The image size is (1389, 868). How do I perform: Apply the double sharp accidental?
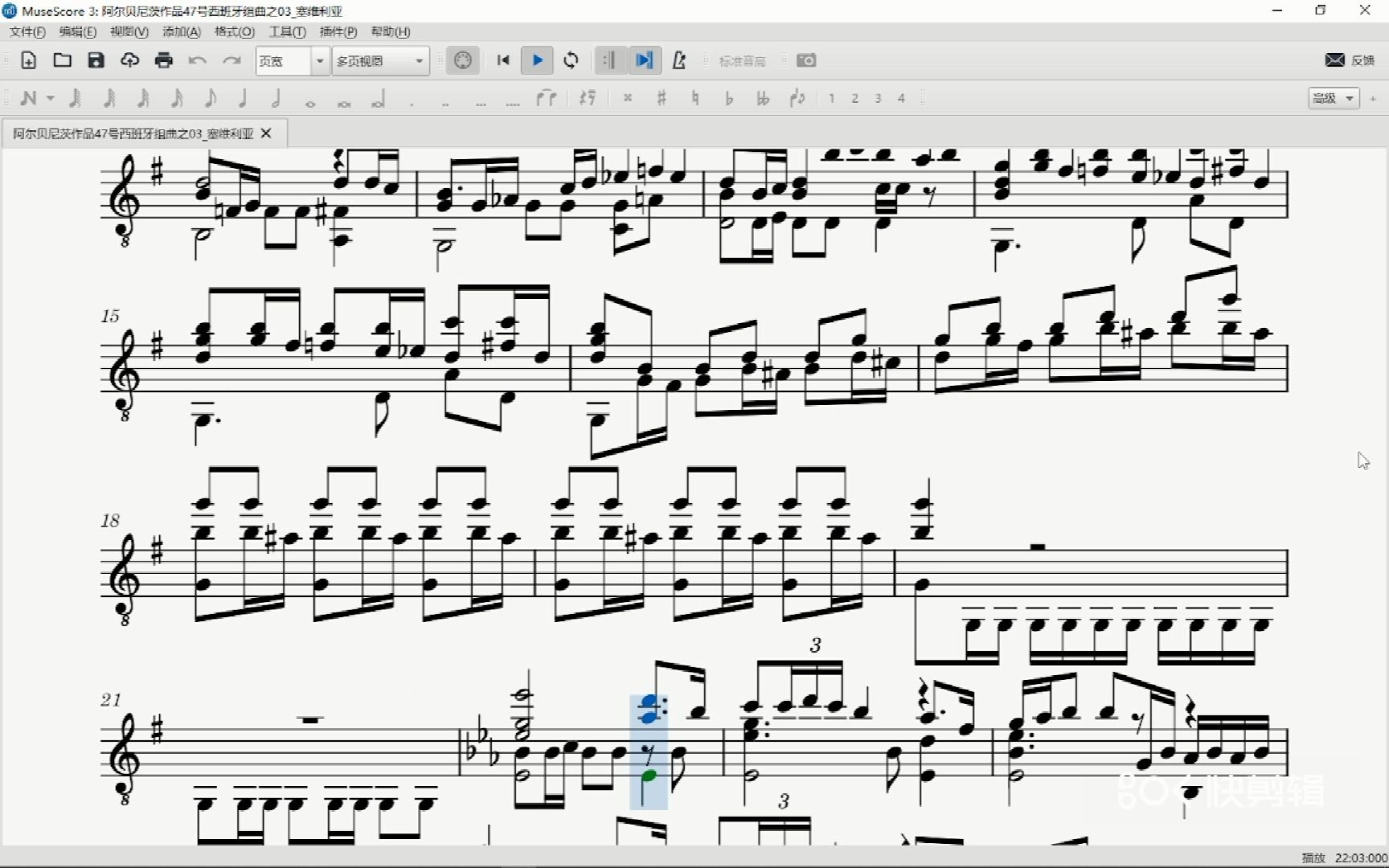point(628,98)
